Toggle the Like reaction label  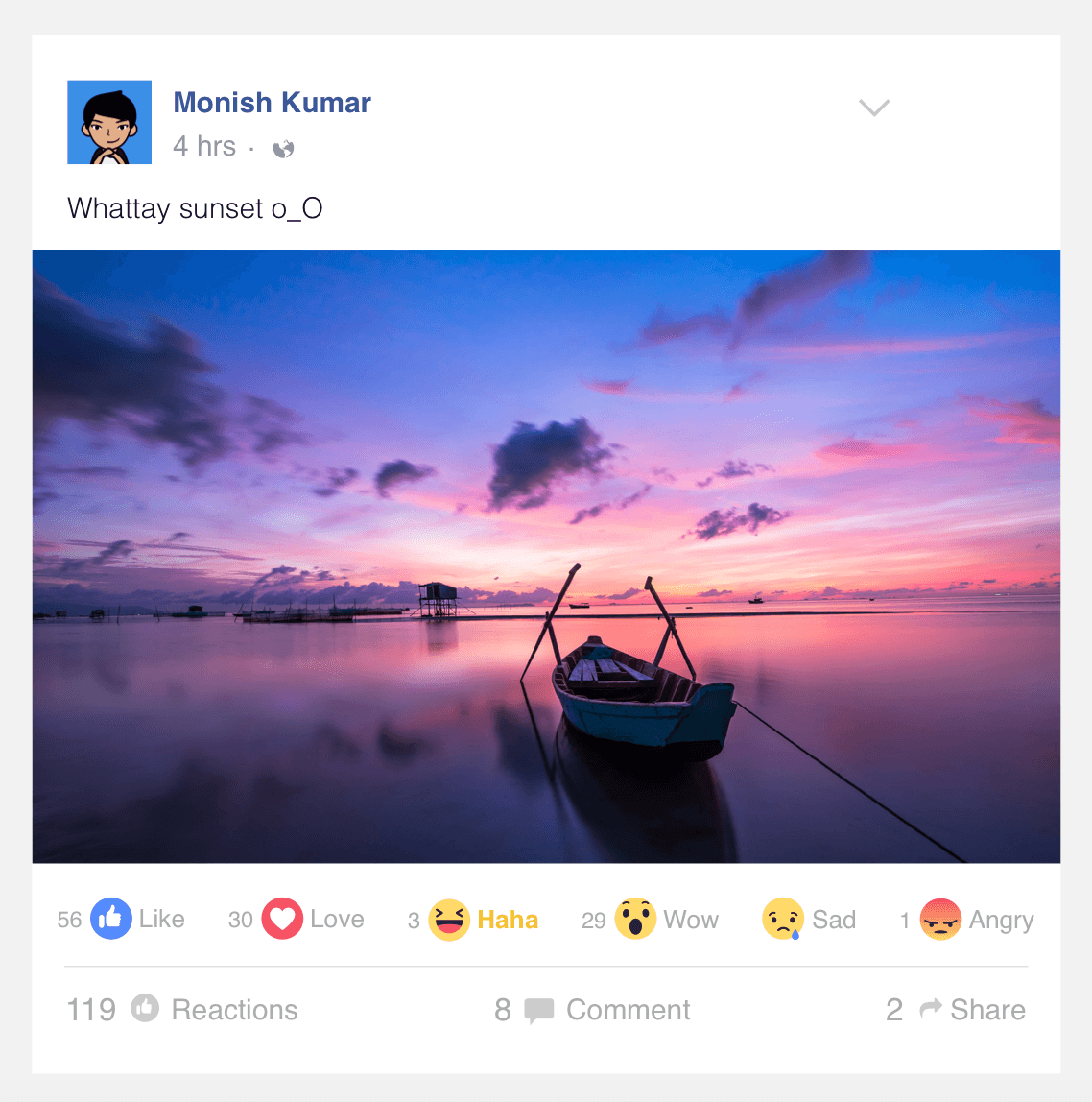[x=161, y=920]
